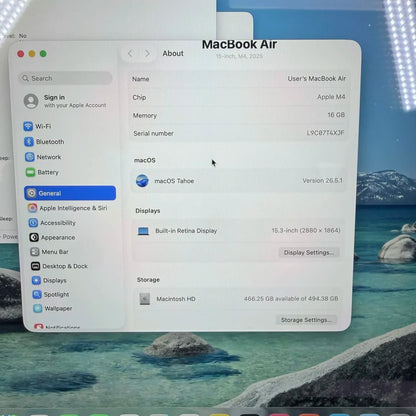Open Desktop & Dock icon
The image size is (416, 416).
pyautogui.click(x=35, y=266)
